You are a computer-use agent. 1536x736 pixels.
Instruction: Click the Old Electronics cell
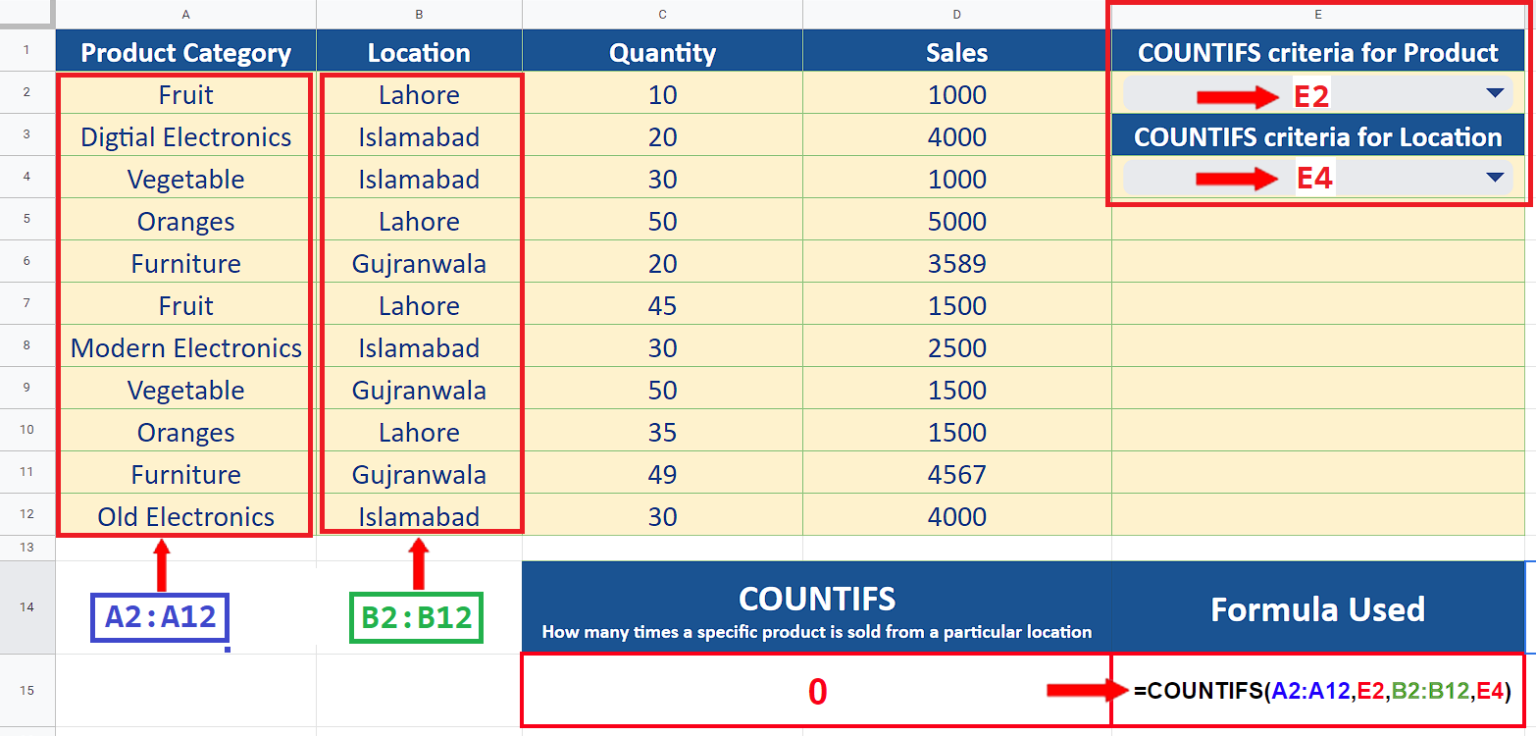pyautogui.click(x=186, y=516)
